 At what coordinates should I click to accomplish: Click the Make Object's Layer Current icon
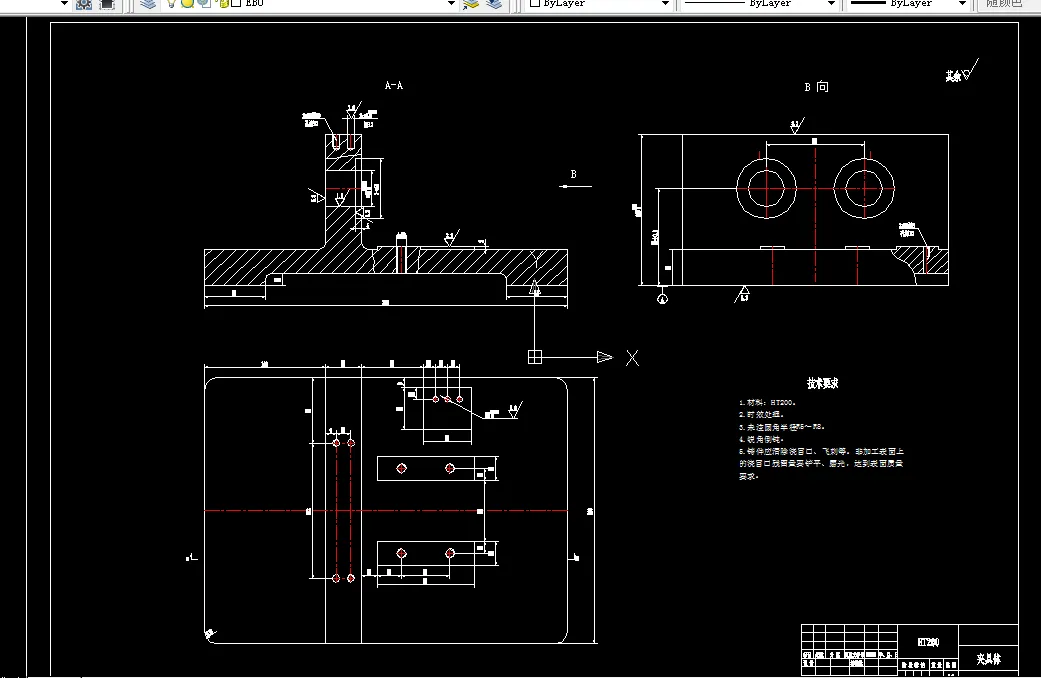[x=471, y=3]
